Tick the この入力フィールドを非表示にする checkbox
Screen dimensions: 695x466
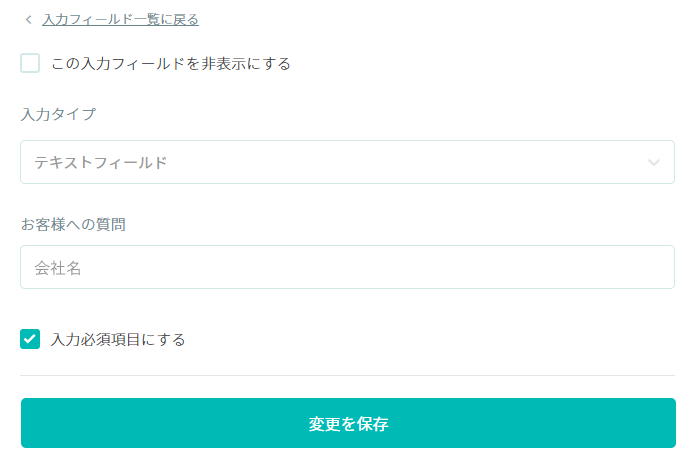(30, 63)
